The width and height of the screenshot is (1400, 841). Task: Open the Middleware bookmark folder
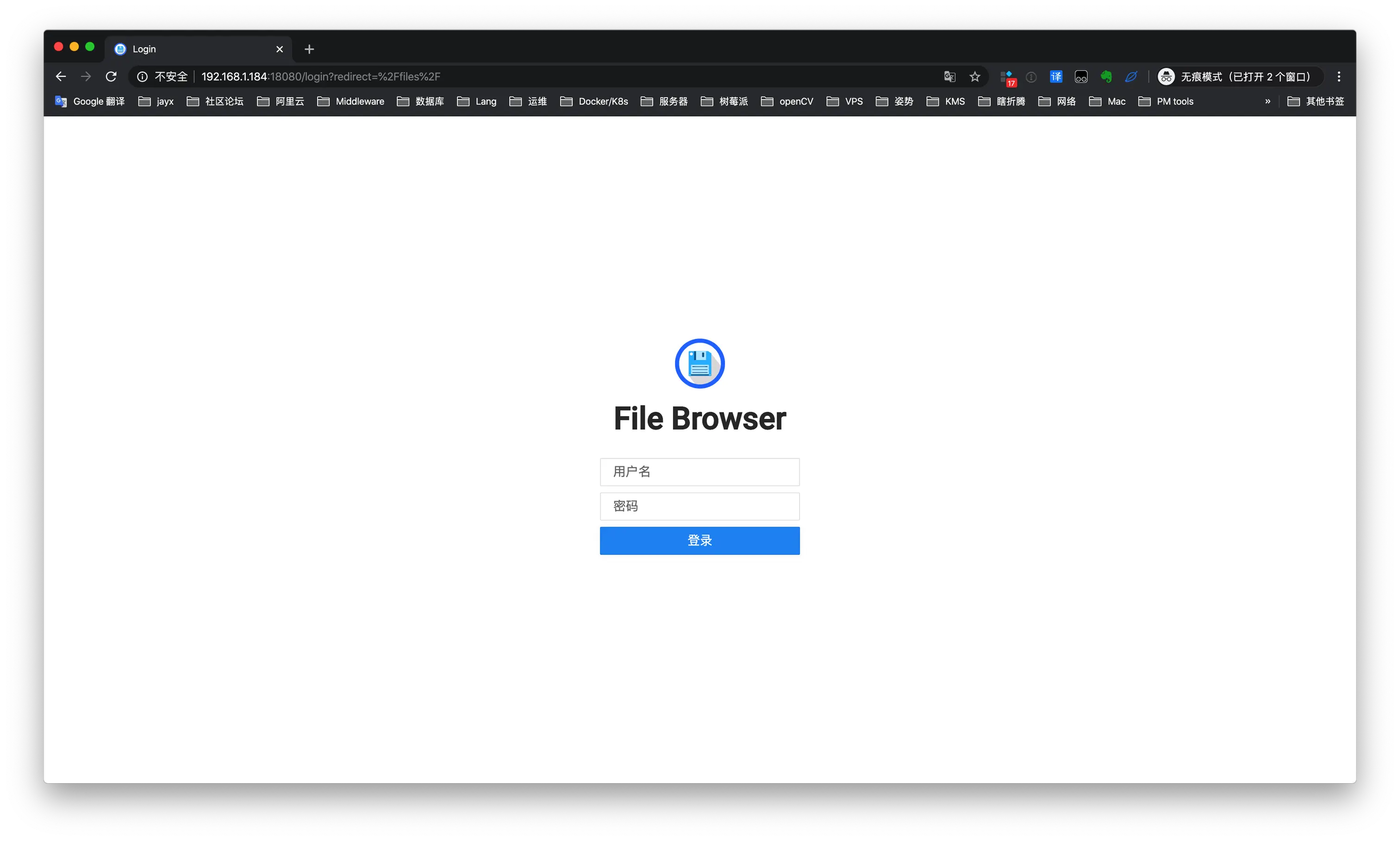pos(351,101)
